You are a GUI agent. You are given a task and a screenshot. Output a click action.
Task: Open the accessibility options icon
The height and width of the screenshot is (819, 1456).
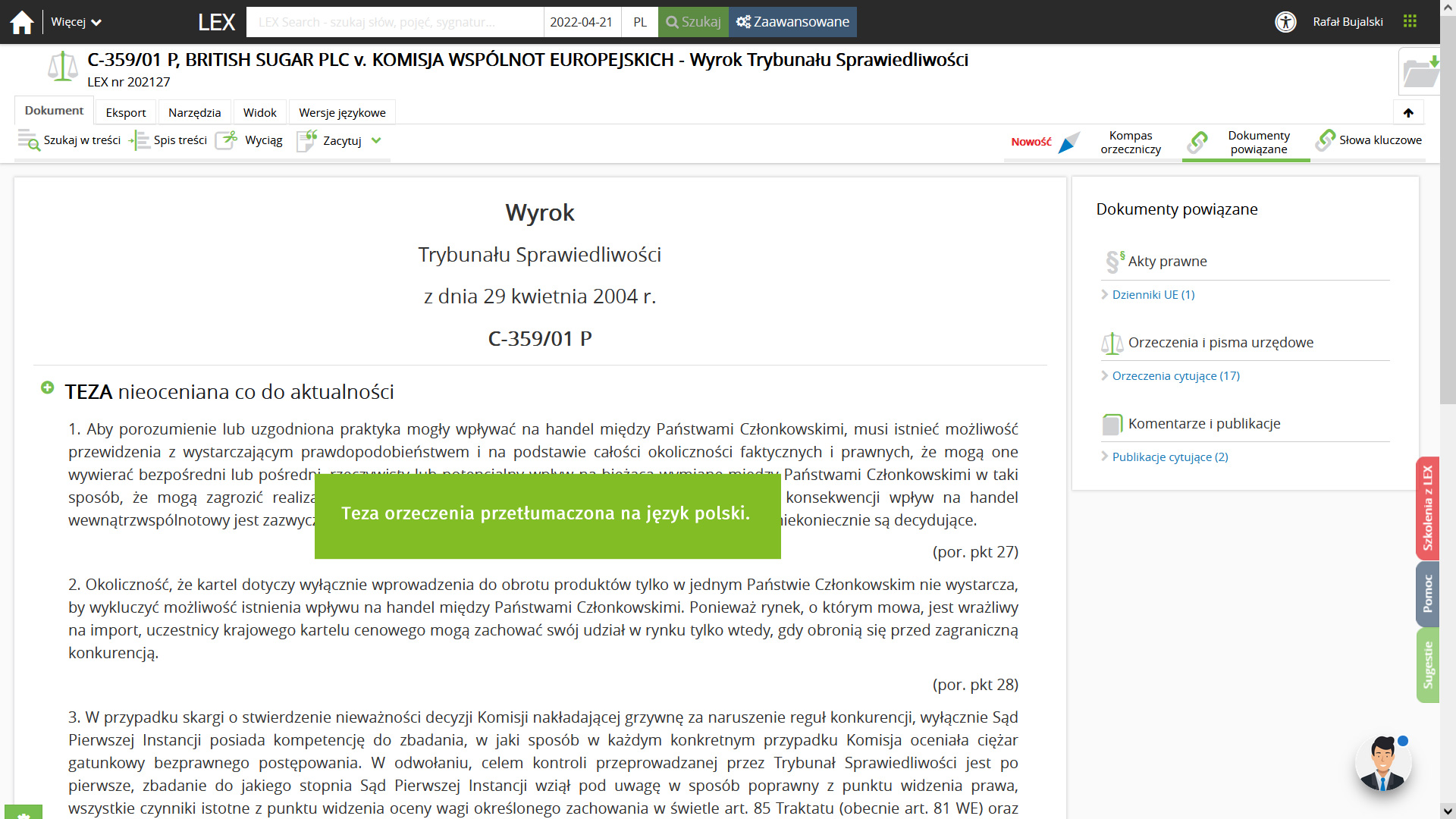point(1285,22)
